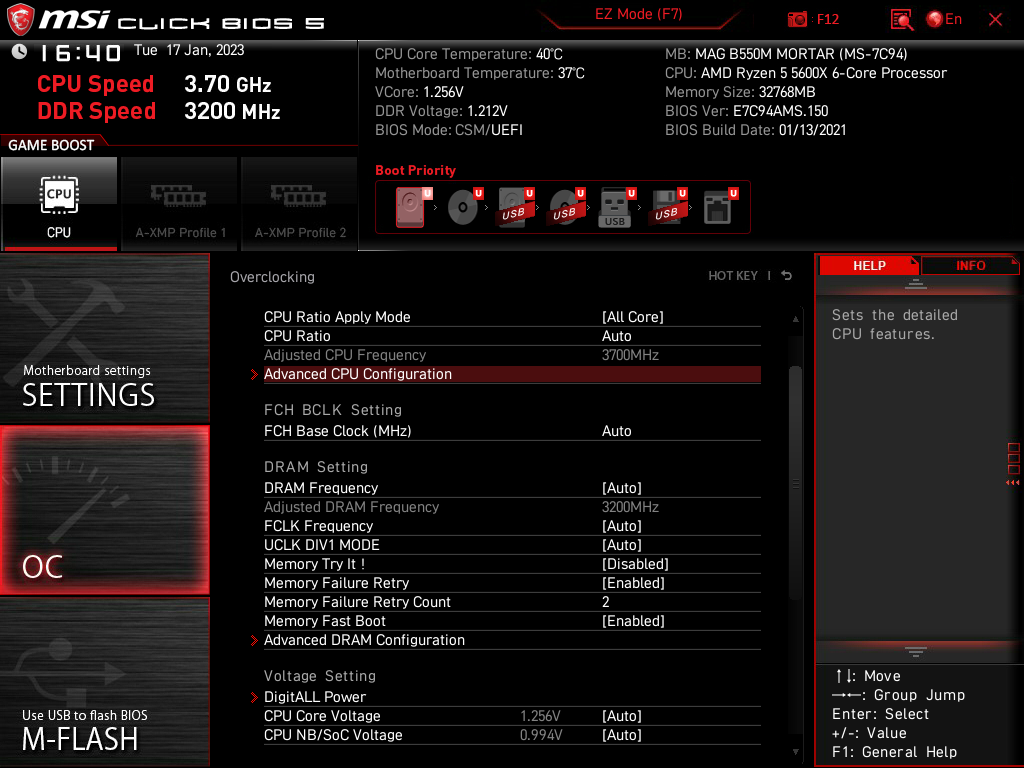Click the red arrows side panel handle
This screenshot has height=768, width=1024.
(x=1012, y=483)
